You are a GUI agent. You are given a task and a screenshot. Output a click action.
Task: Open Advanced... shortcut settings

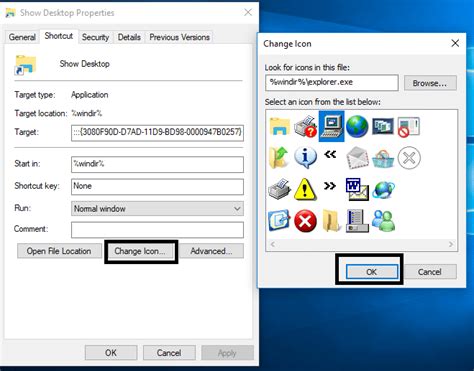coord(211,251)
